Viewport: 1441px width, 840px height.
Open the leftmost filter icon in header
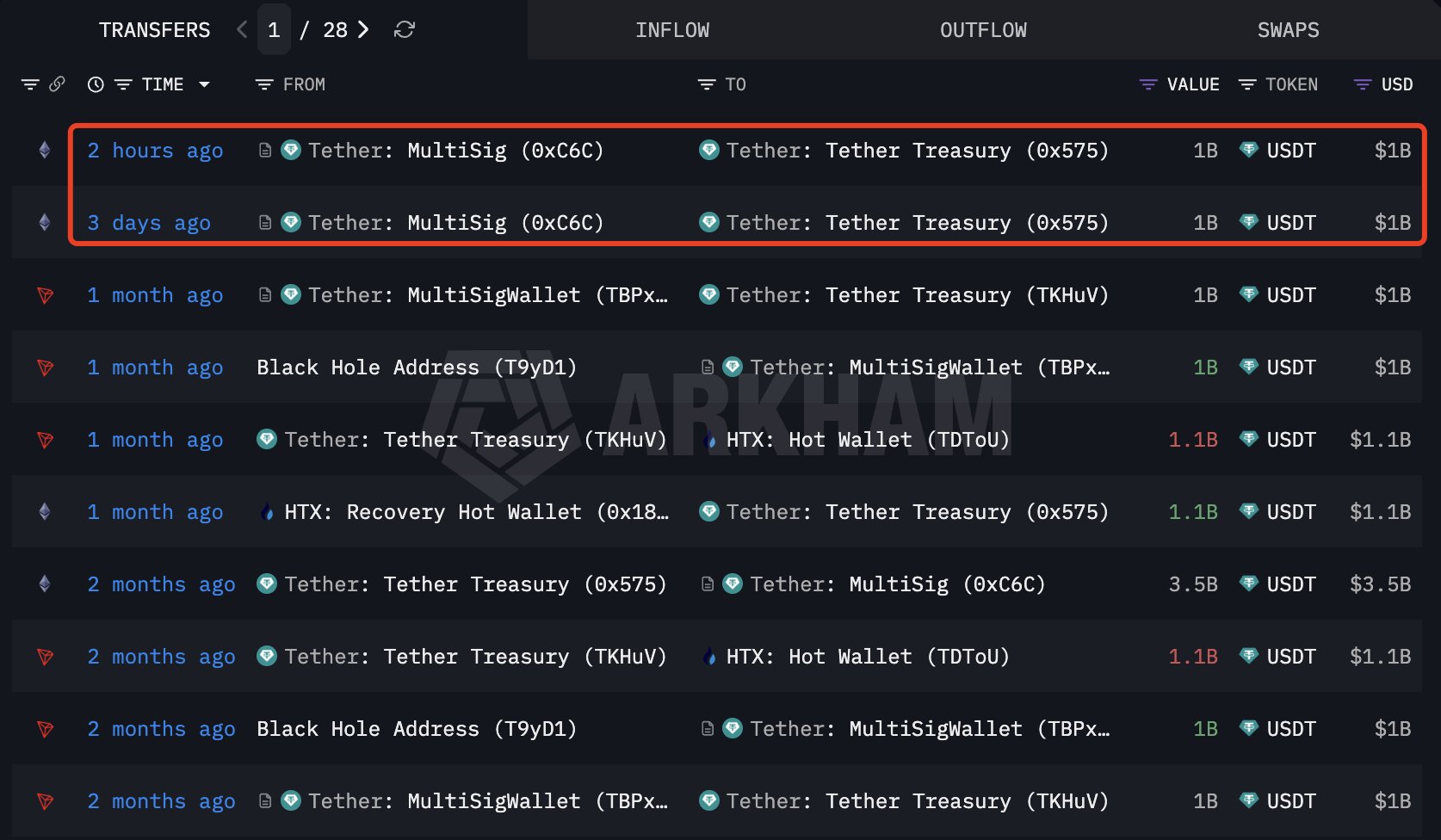(x=30, y=84)
